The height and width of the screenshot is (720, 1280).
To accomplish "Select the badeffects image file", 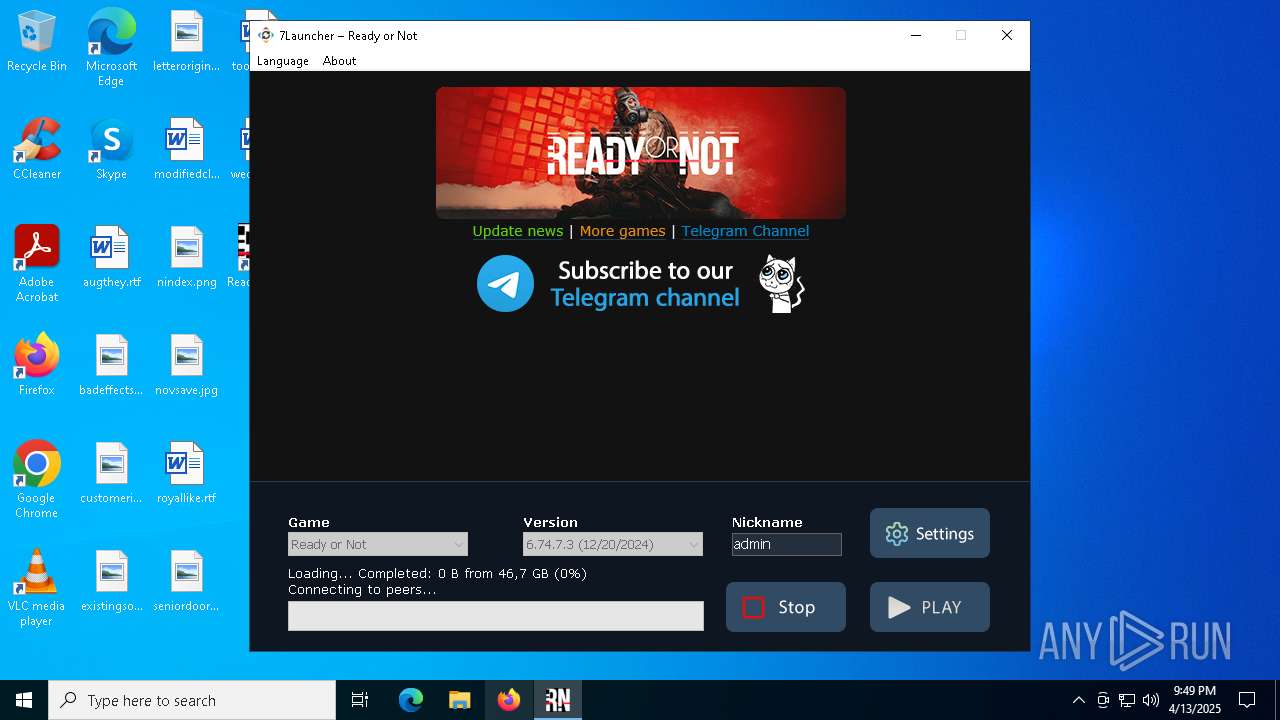I will point(111,365).
